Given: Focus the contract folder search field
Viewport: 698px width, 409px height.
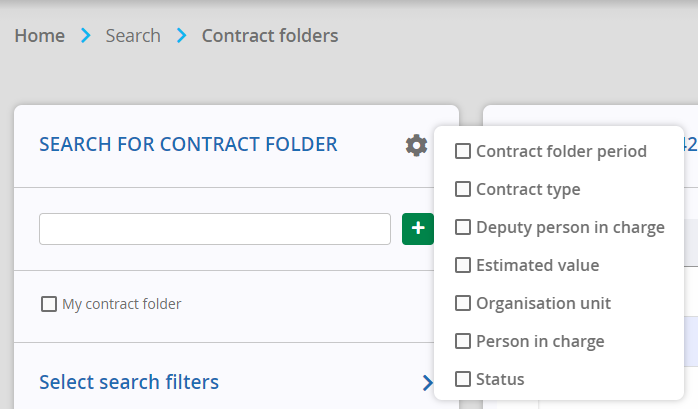Looking at the screenshot, I should (x=215, y=229).
